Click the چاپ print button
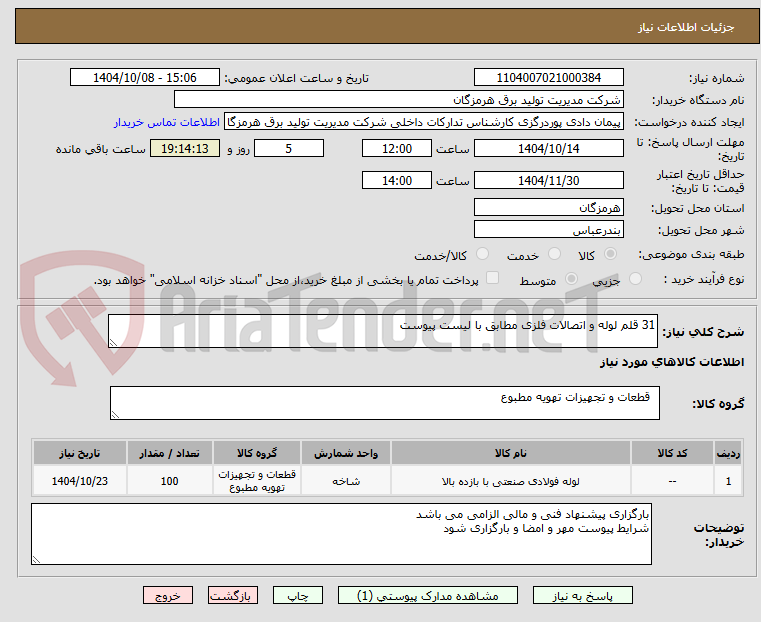Screen dimensions: 761x622 point(298,595)
